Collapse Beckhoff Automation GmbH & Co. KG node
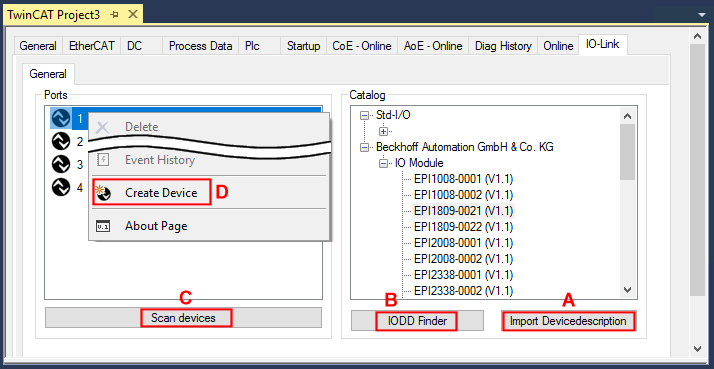The height and width of the screenshot is (369, 714). point(364,148)
